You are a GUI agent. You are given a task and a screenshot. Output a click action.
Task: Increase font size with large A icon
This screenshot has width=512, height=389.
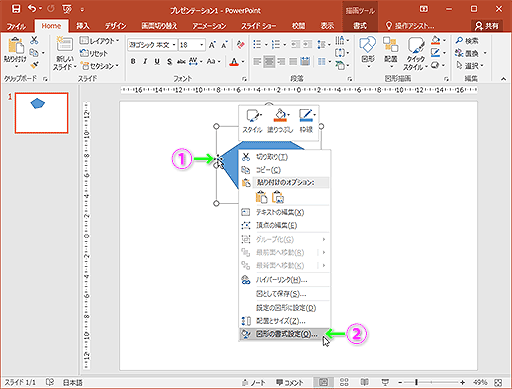(x=212, y=45)
